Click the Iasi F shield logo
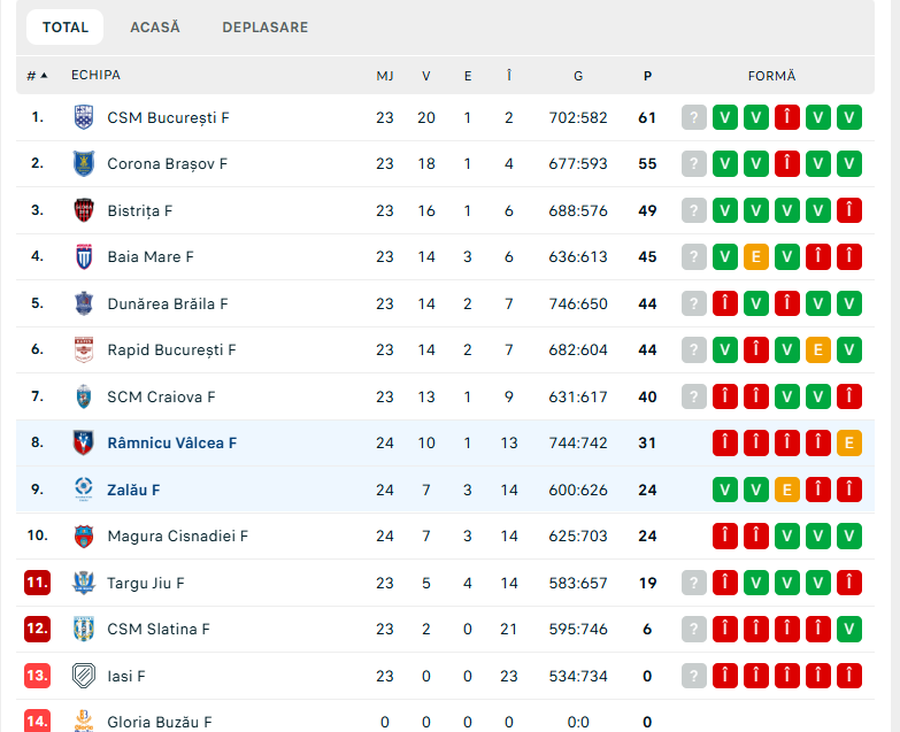 click(x=84, y=676)
